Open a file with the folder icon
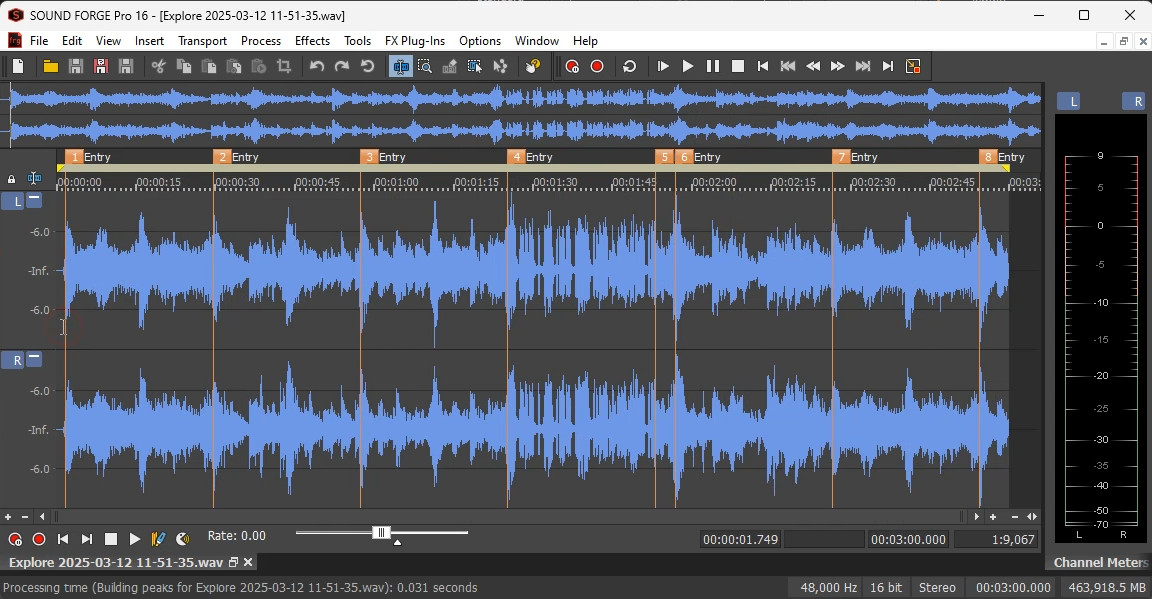The height and width of the screenshot is (599, 1152). (50, 67)
